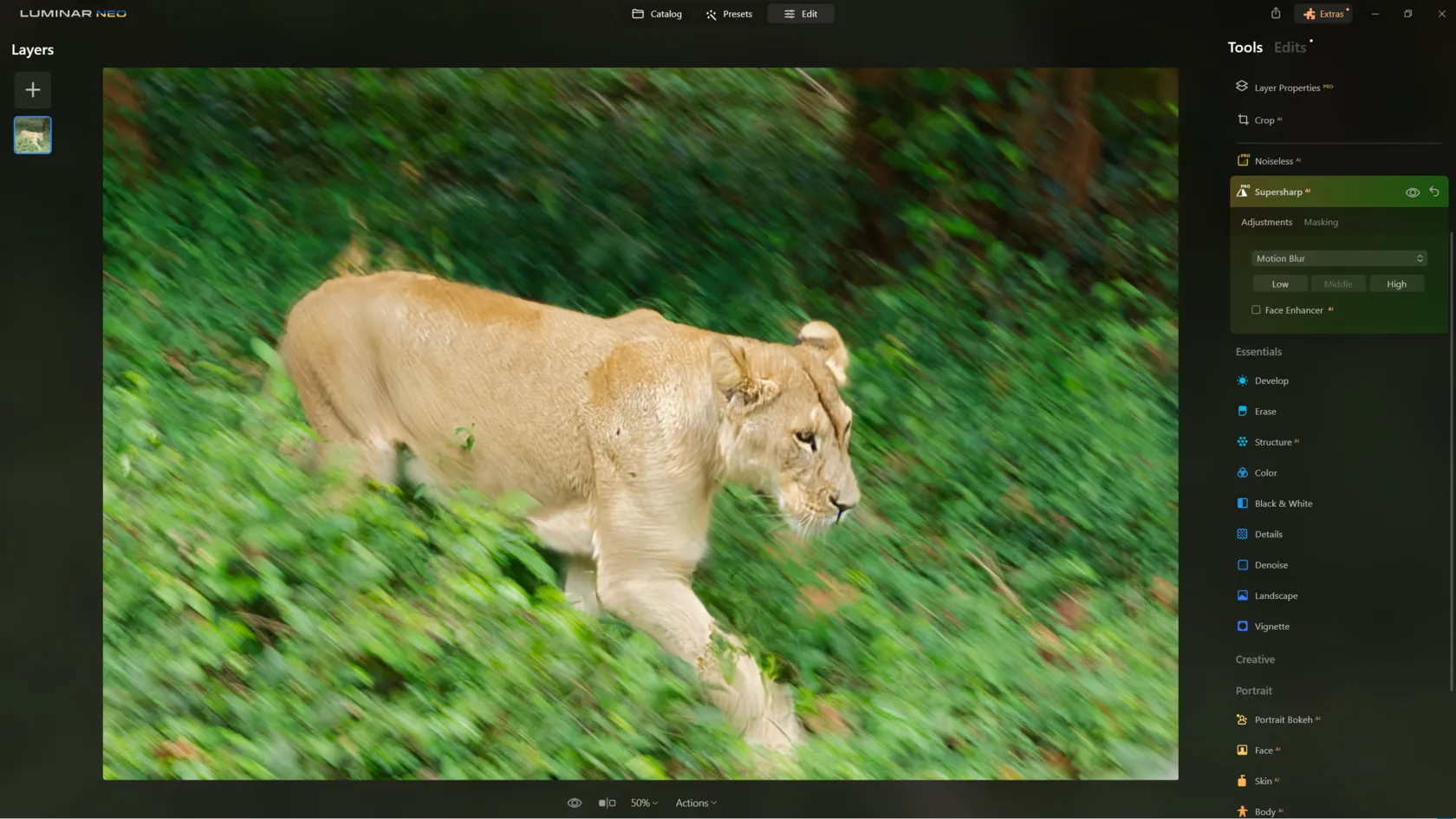The height and width of the screenshot is (819, 1456).
Task: Reset Supersharp adjustments with the undo arrow
Action: coord(1434,192)
